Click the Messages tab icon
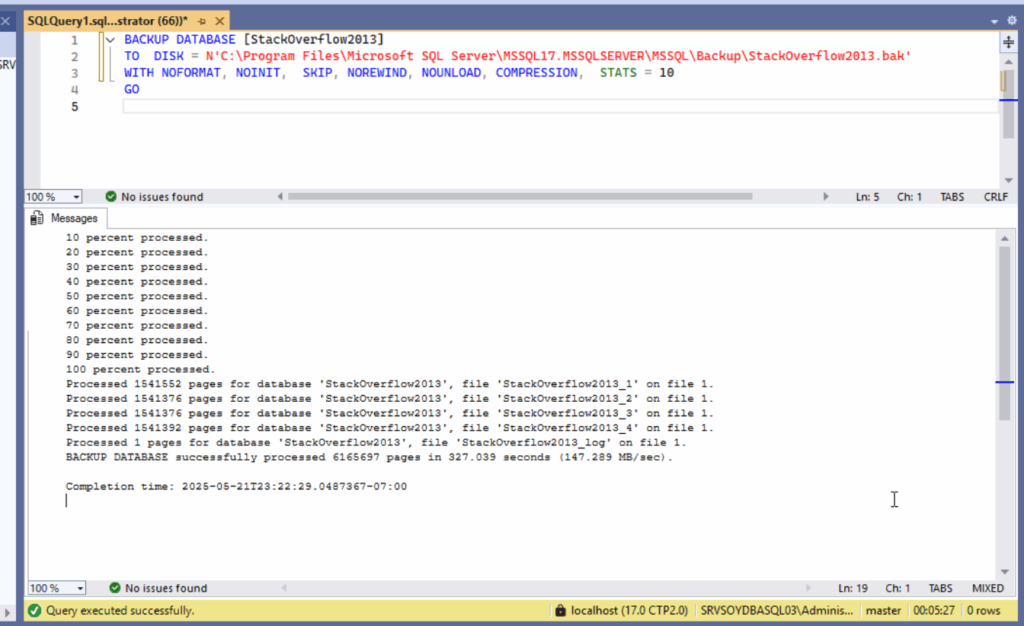 [x=38, y=218]
